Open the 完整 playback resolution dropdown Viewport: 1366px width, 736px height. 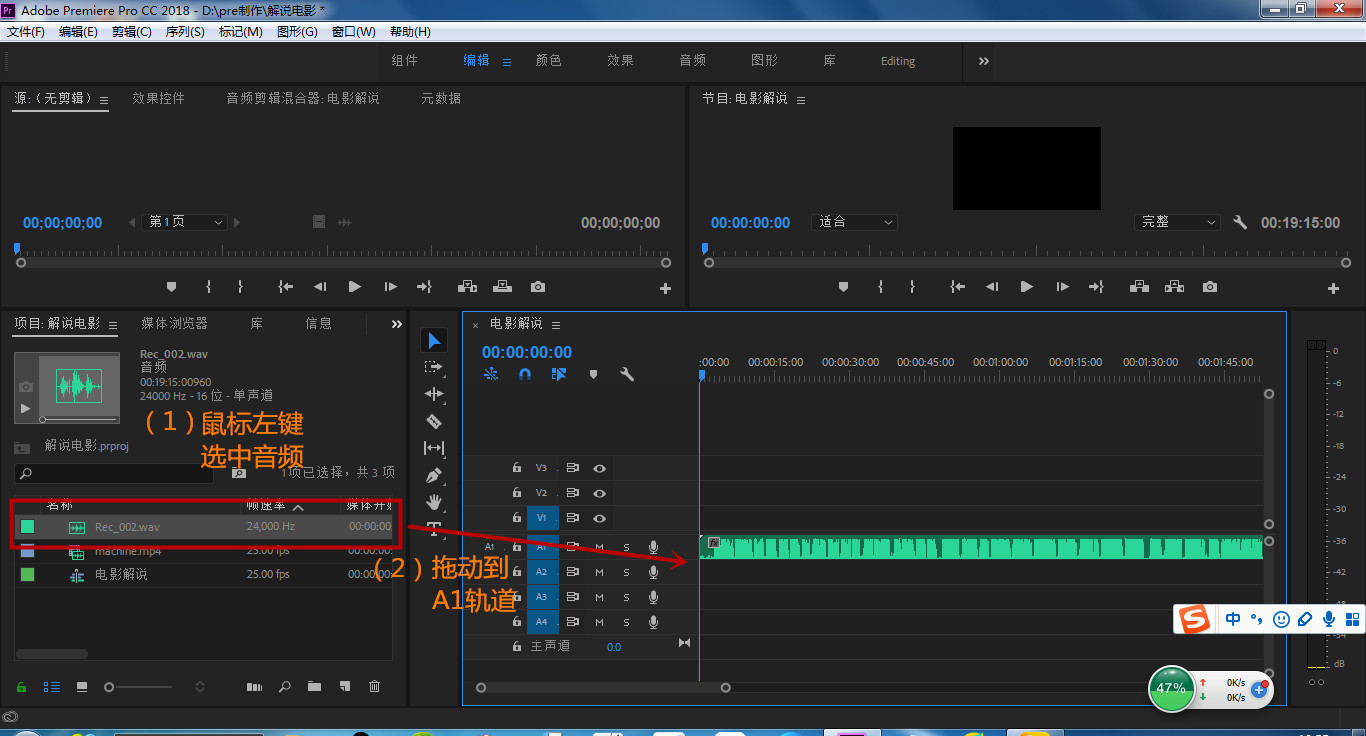[x=1177, y=221]
